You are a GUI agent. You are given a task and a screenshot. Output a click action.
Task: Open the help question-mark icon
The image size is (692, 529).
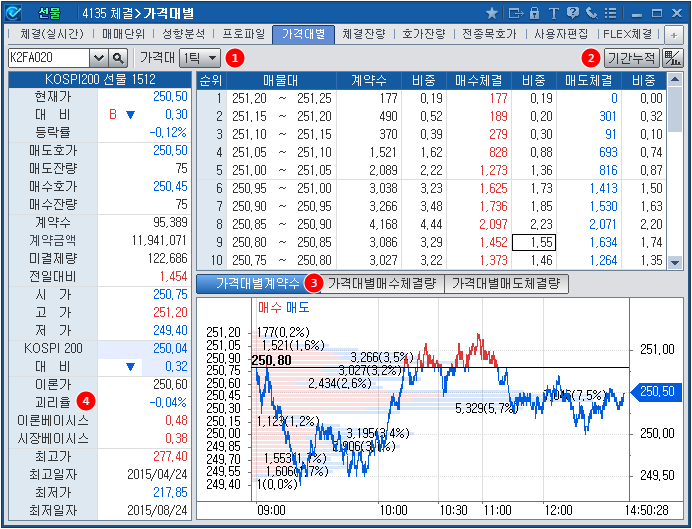point(573,13)
